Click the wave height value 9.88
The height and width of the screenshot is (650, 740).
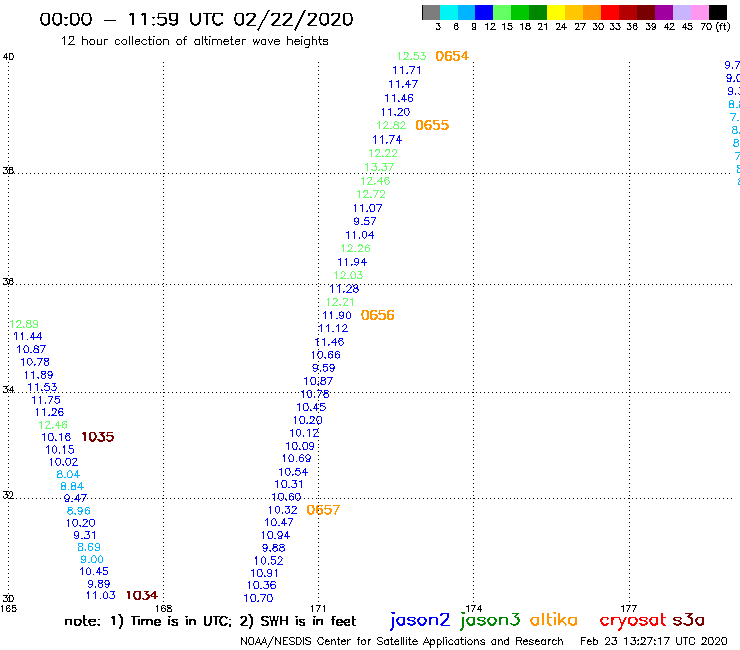coord(273,548)
